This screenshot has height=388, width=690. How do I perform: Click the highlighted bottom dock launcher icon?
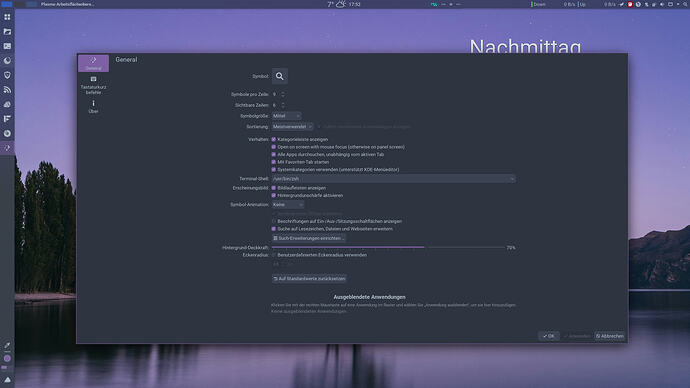pos(7,148)
